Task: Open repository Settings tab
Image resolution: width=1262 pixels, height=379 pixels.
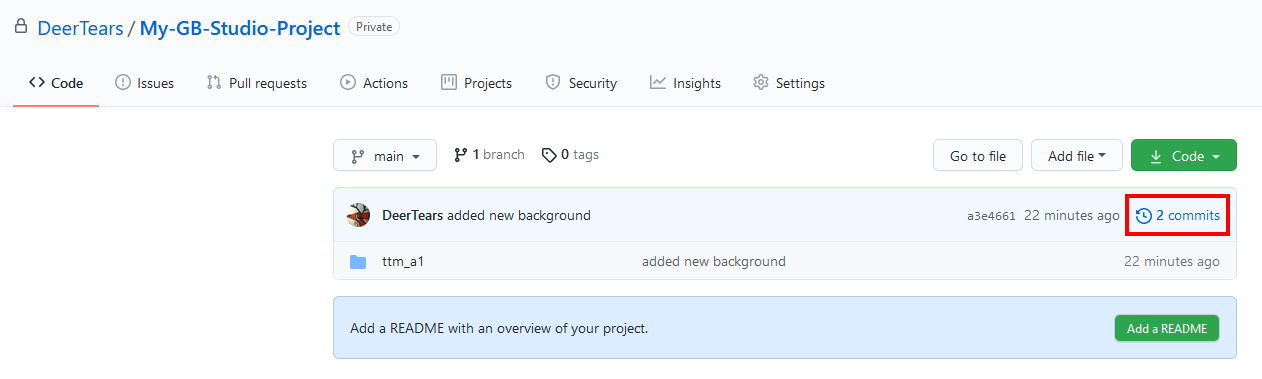Action: click(x=789, y=83)
